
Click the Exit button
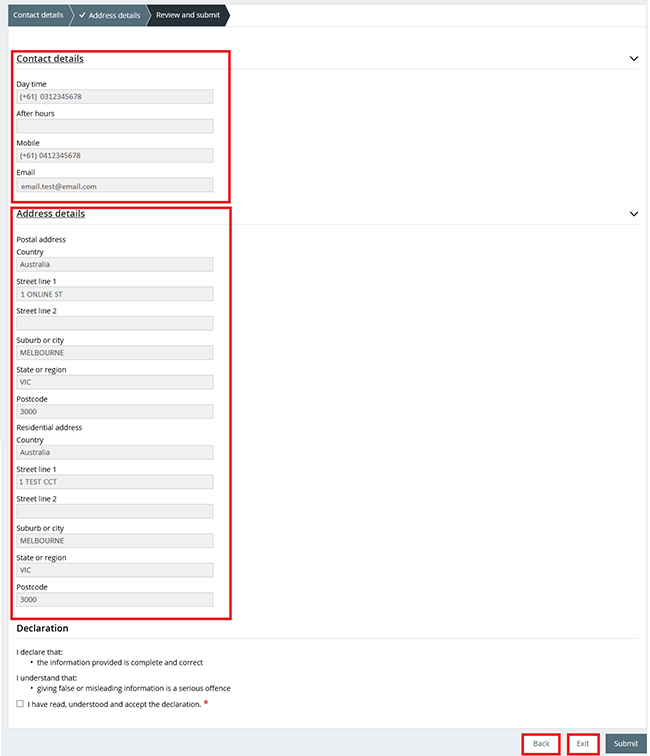583,744
